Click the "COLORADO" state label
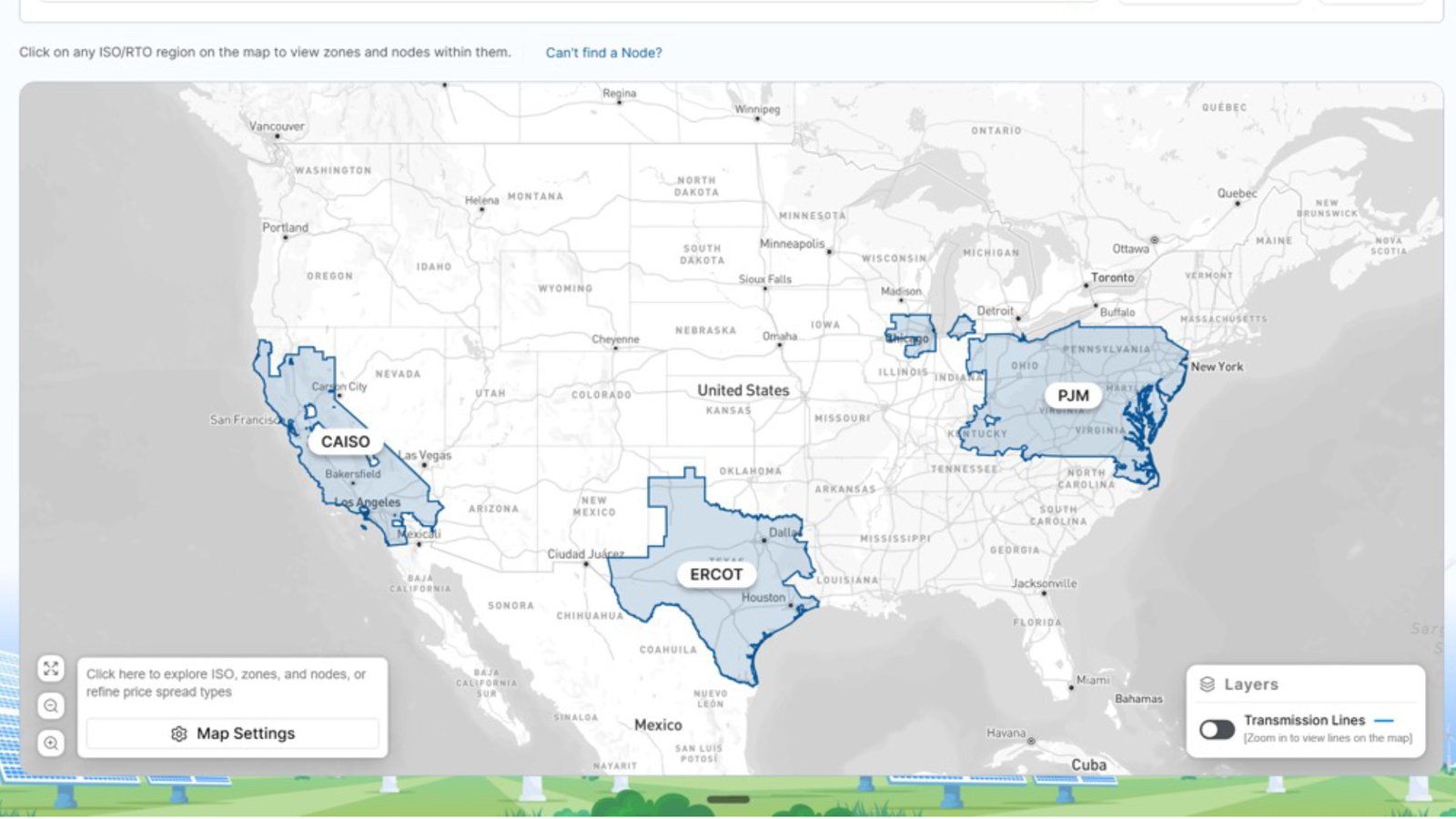 601,395
